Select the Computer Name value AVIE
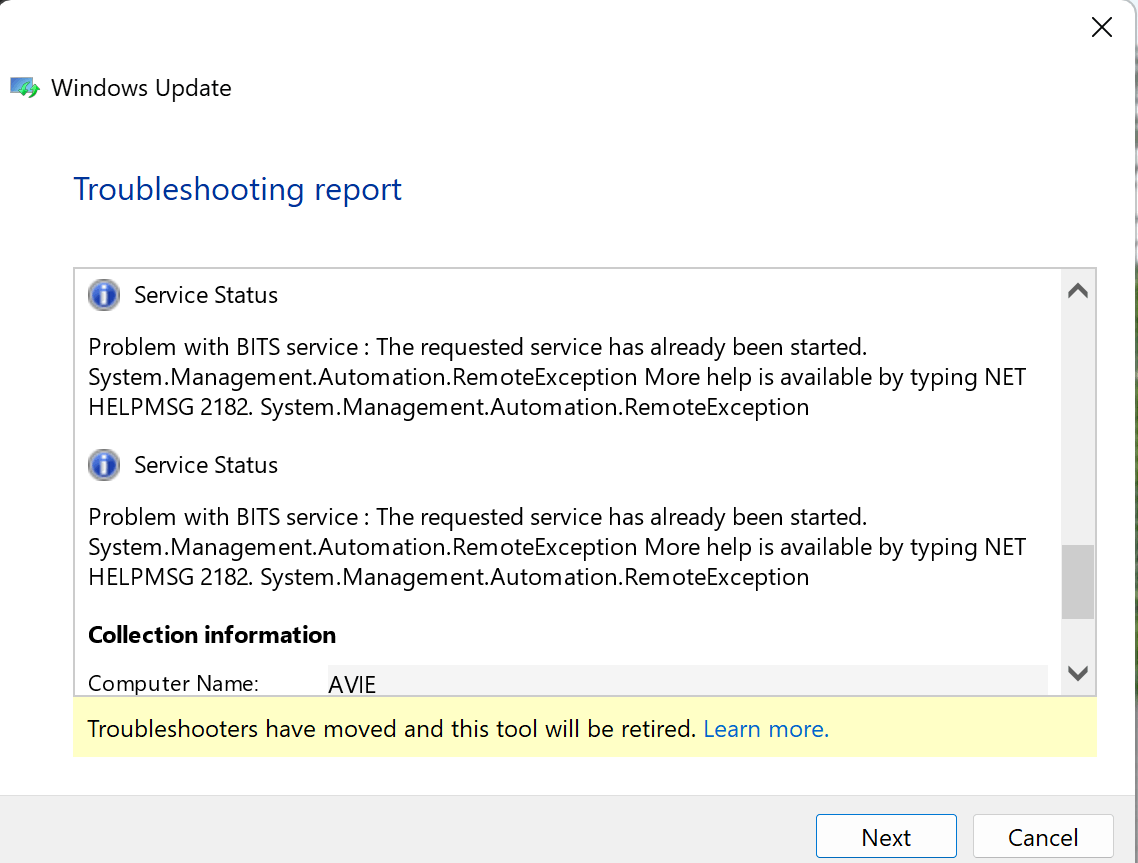This screenshot has width=1138, height=863. [352, 684]
